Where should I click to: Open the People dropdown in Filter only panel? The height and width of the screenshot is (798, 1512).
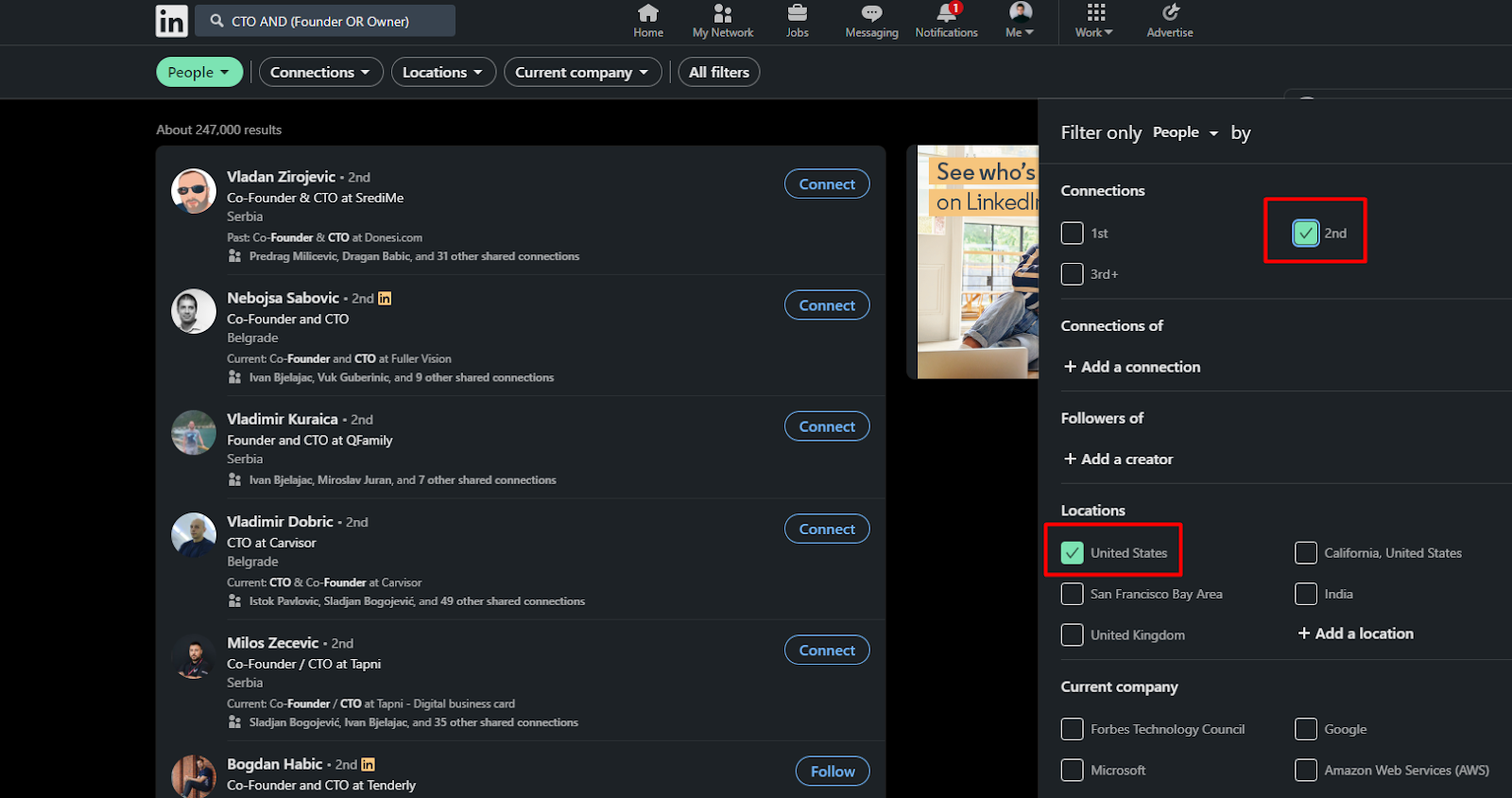[x=1186, y=132]
